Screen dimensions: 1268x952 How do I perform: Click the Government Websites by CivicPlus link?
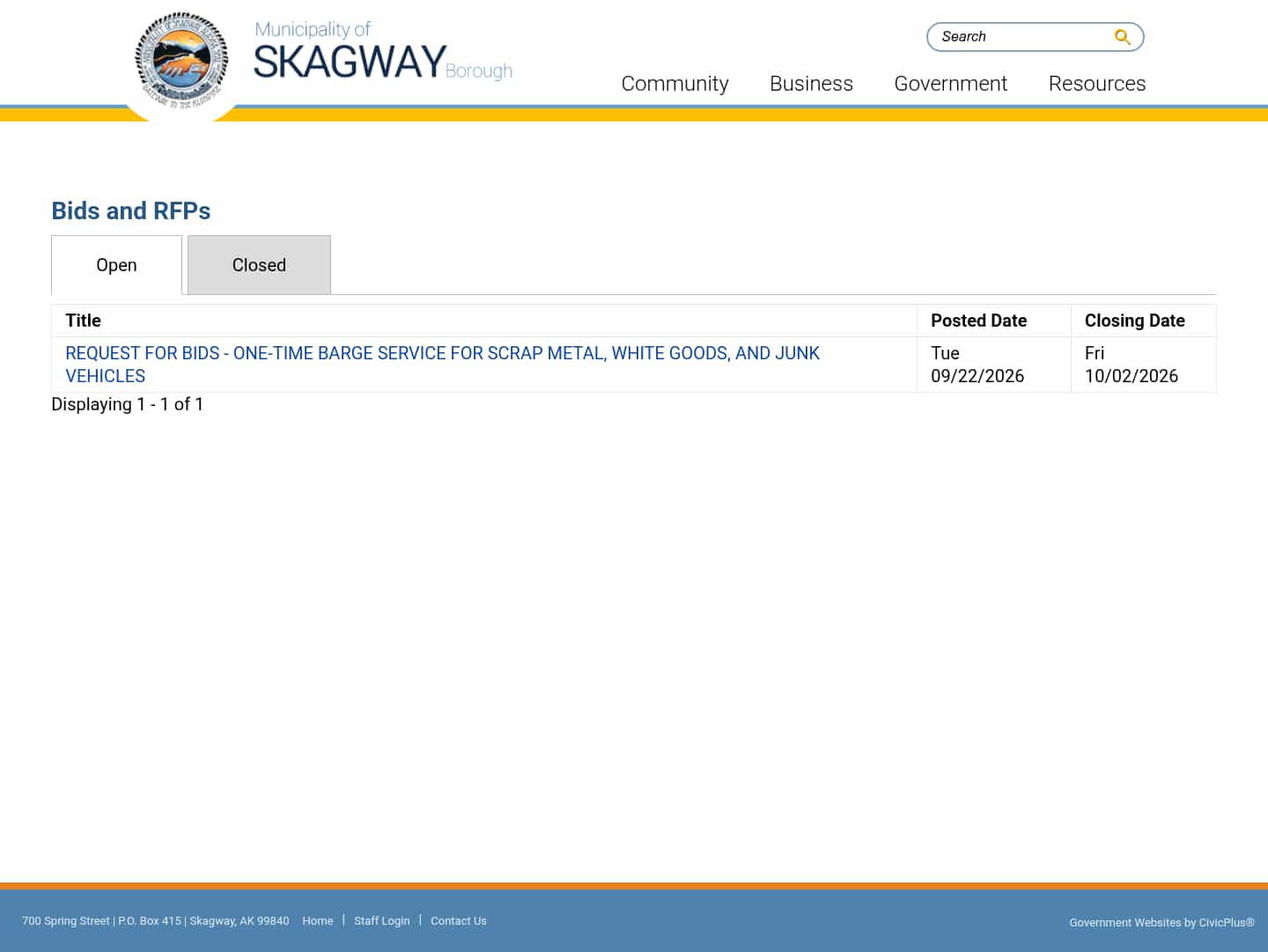pyautogui.click(x=1161, y=922)
